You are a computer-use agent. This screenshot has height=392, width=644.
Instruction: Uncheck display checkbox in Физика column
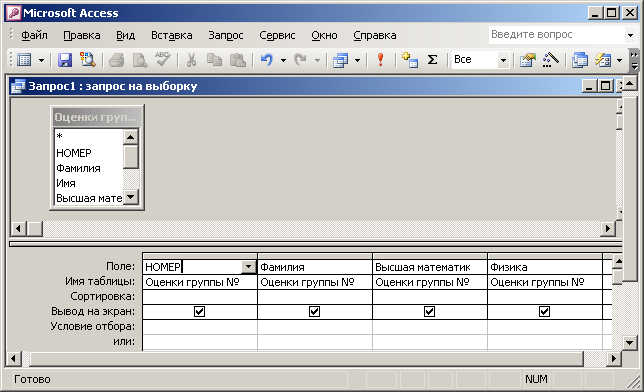tap(545, 311)
